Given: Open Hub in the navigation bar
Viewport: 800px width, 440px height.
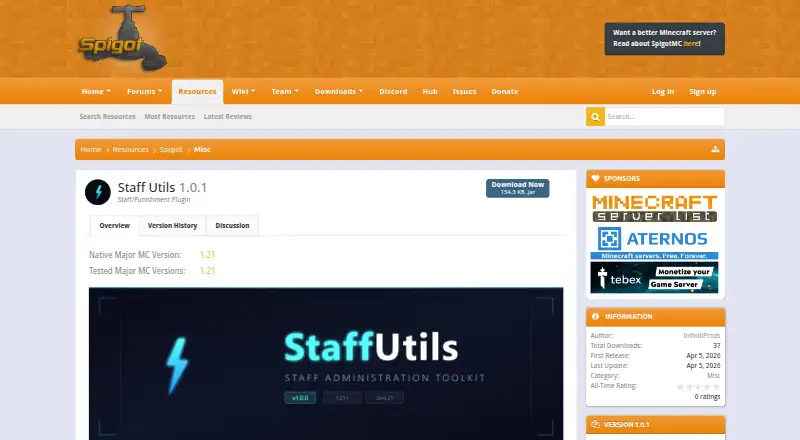Looking at the screenshot, I should coord(430,91).
